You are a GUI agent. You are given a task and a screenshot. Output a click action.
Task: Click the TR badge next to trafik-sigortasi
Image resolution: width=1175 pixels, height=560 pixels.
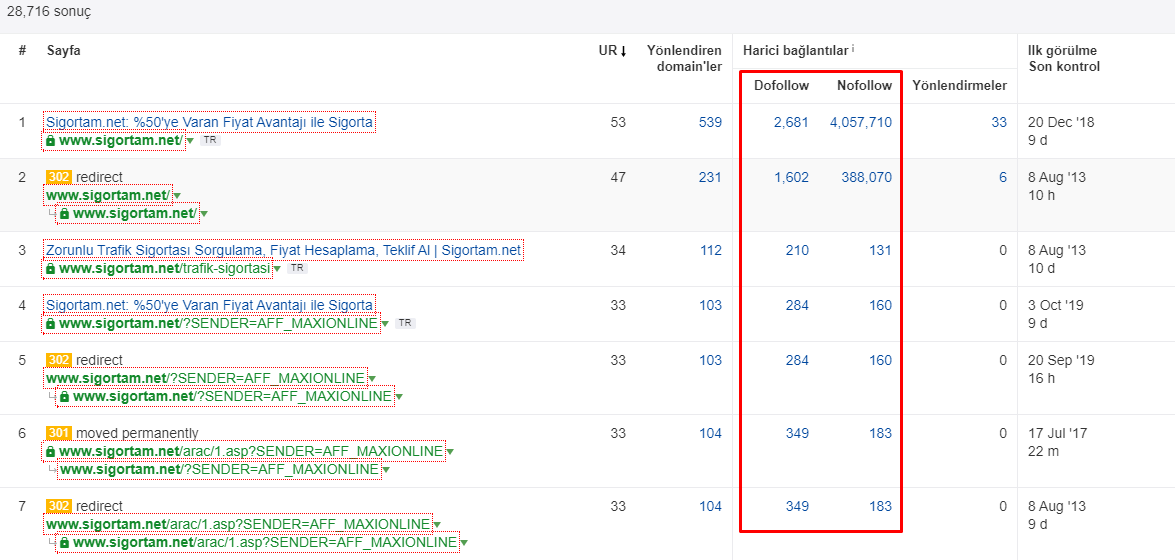297,268
